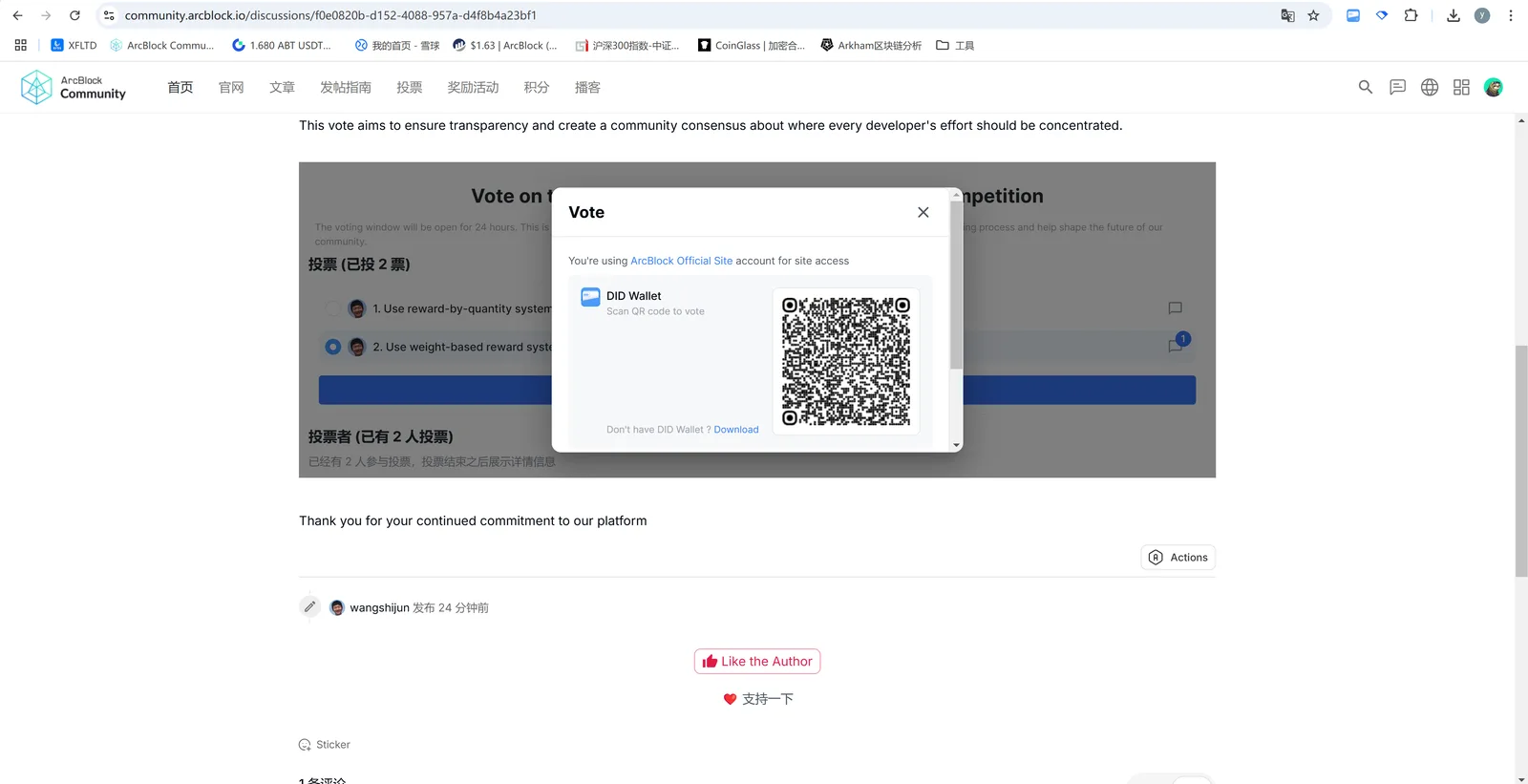This screenshot has height=784, width=1528.
Task: Open the chat messages icon in header
Action: point(1397,87)
